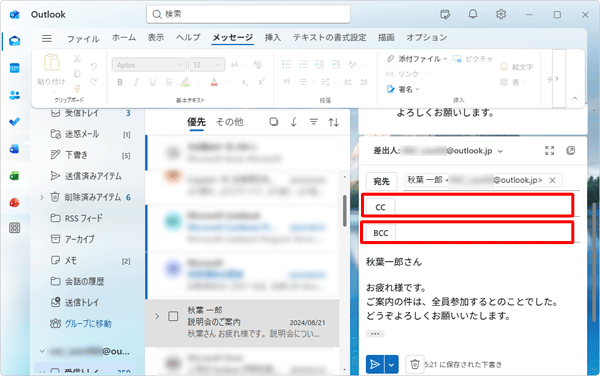Select the 優先 focused inbox tab

[x=196, y=122]
